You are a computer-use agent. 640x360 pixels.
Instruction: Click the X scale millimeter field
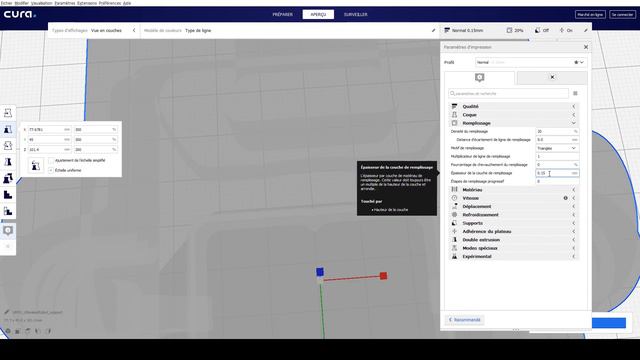tap(49, 129)
